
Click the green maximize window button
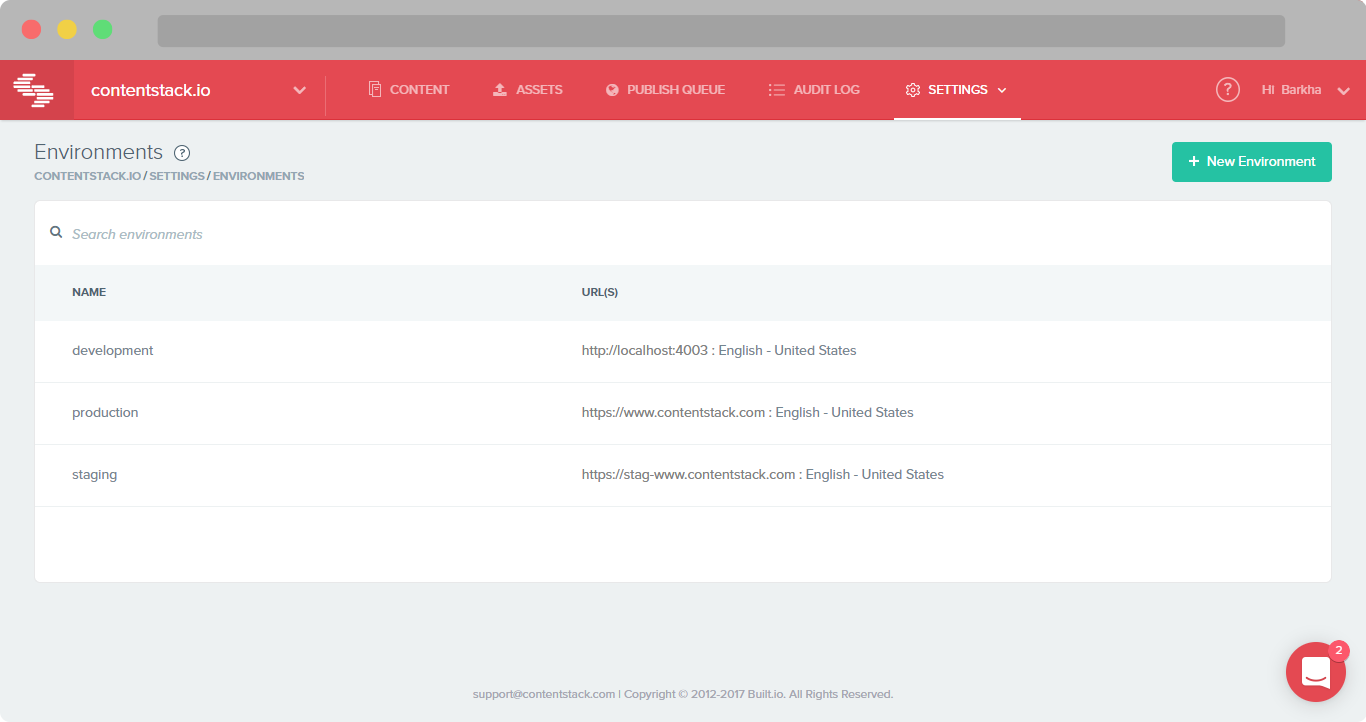(x=103, y=29)
